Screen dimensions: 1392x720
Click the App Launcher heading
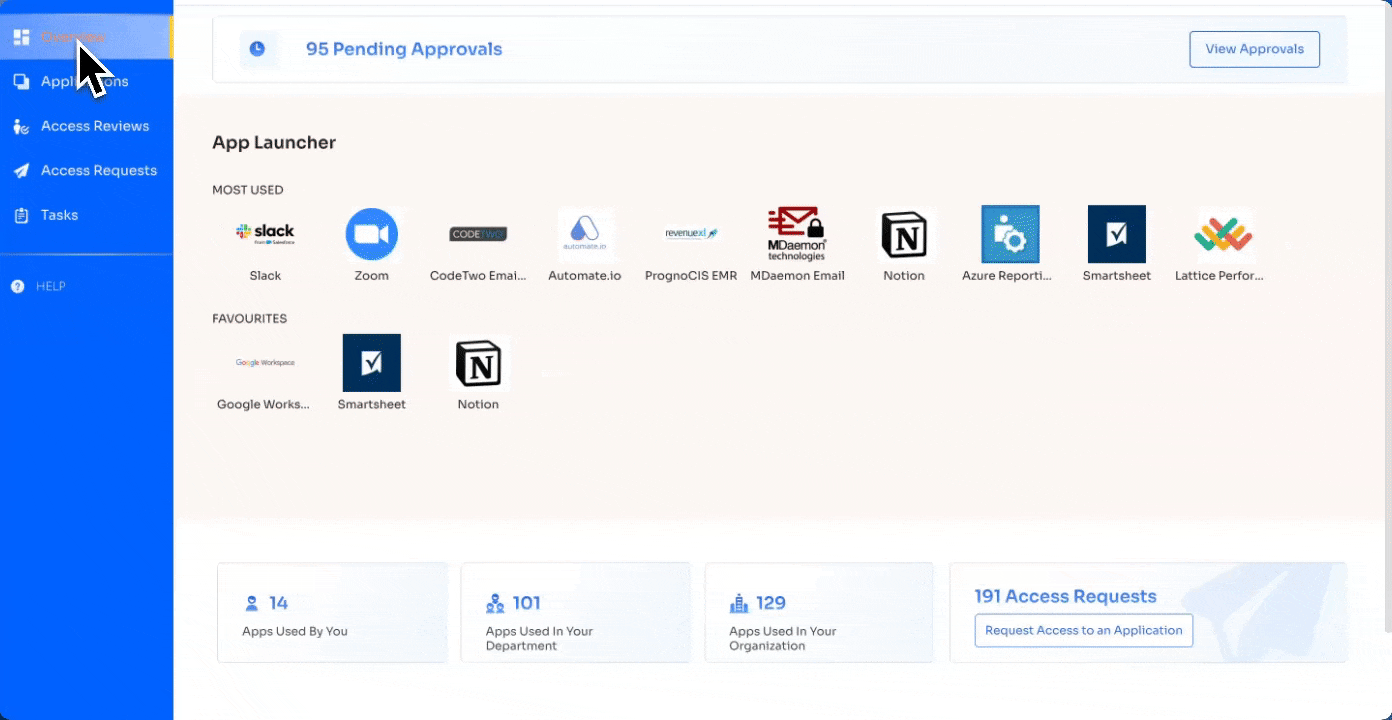(274, 142)
